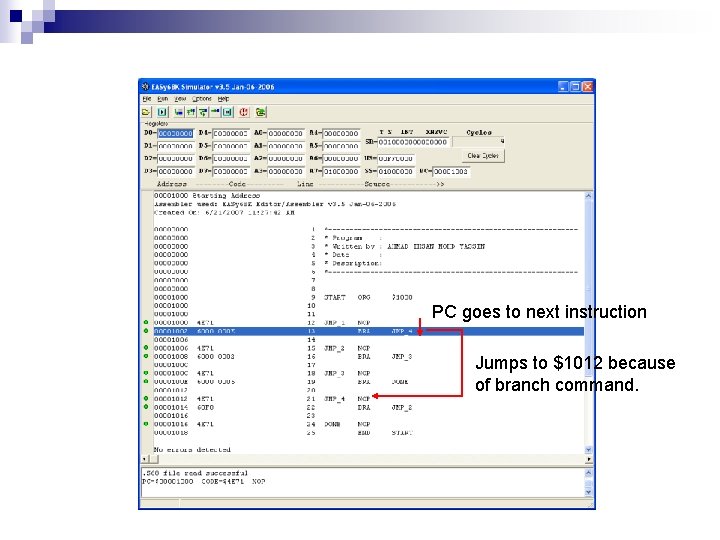This screenshot has width=720, height=540.
Task: Open the Run menu
Action: (x=163, y=99)
